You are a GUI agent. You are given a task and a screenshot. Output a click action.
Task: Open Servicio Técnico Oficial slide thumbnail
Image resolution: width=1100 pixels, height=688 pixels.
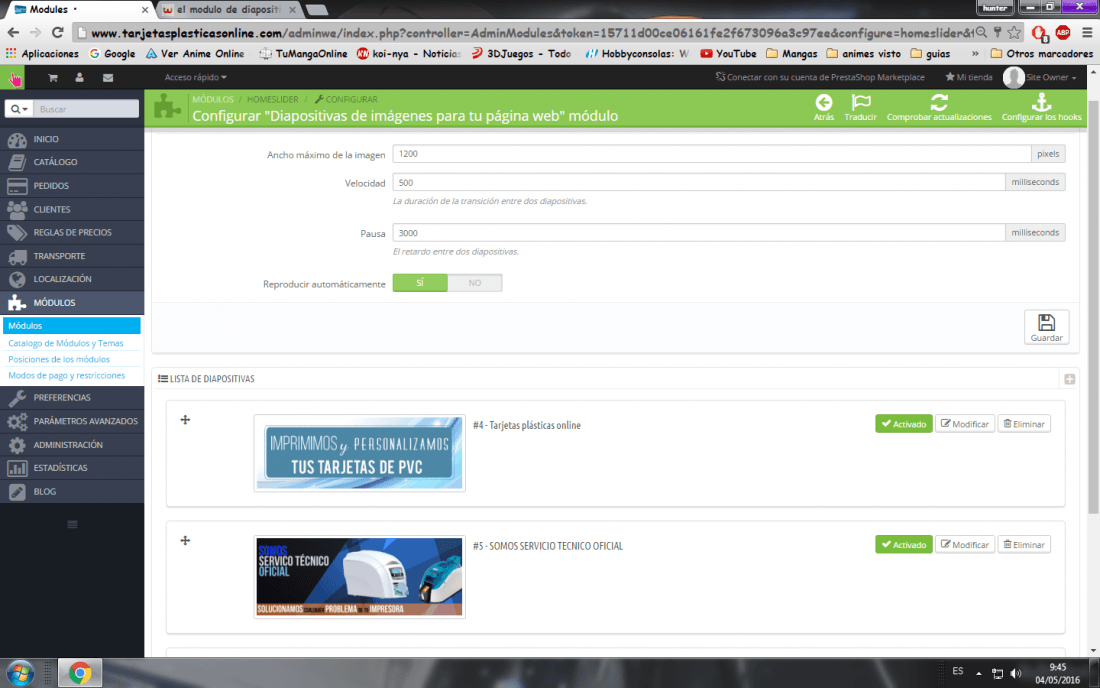click(x=359, y=576)
